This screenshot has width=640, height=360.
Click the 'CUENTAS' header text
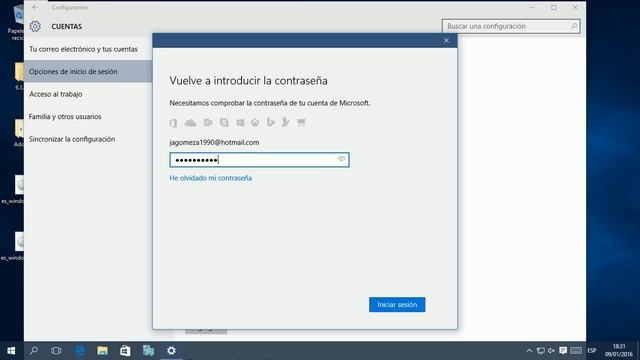pyautogui.click(x=67, y=27)
